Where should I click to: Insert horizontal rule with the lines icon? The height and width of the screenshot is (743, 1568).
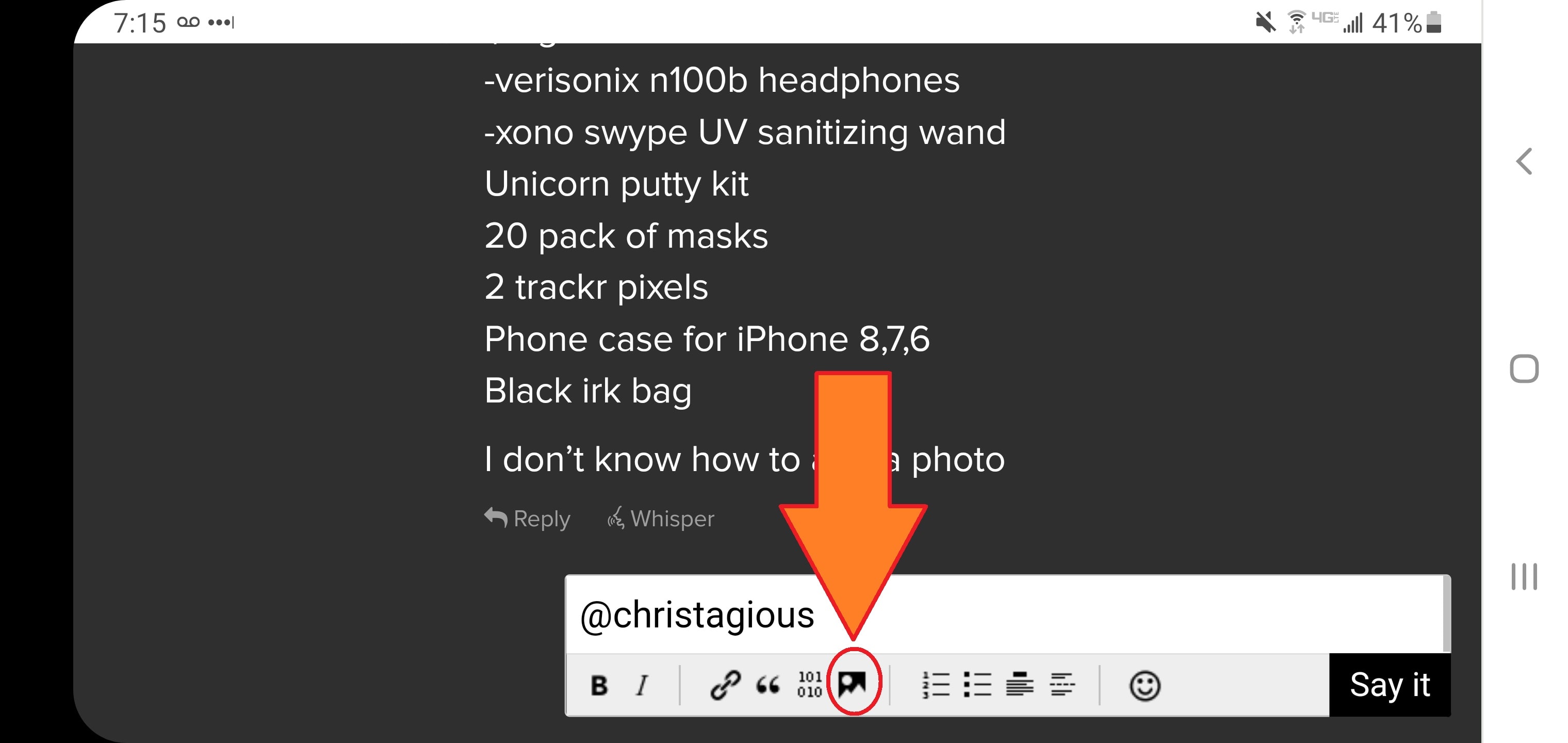click(x=1062, y=685)
